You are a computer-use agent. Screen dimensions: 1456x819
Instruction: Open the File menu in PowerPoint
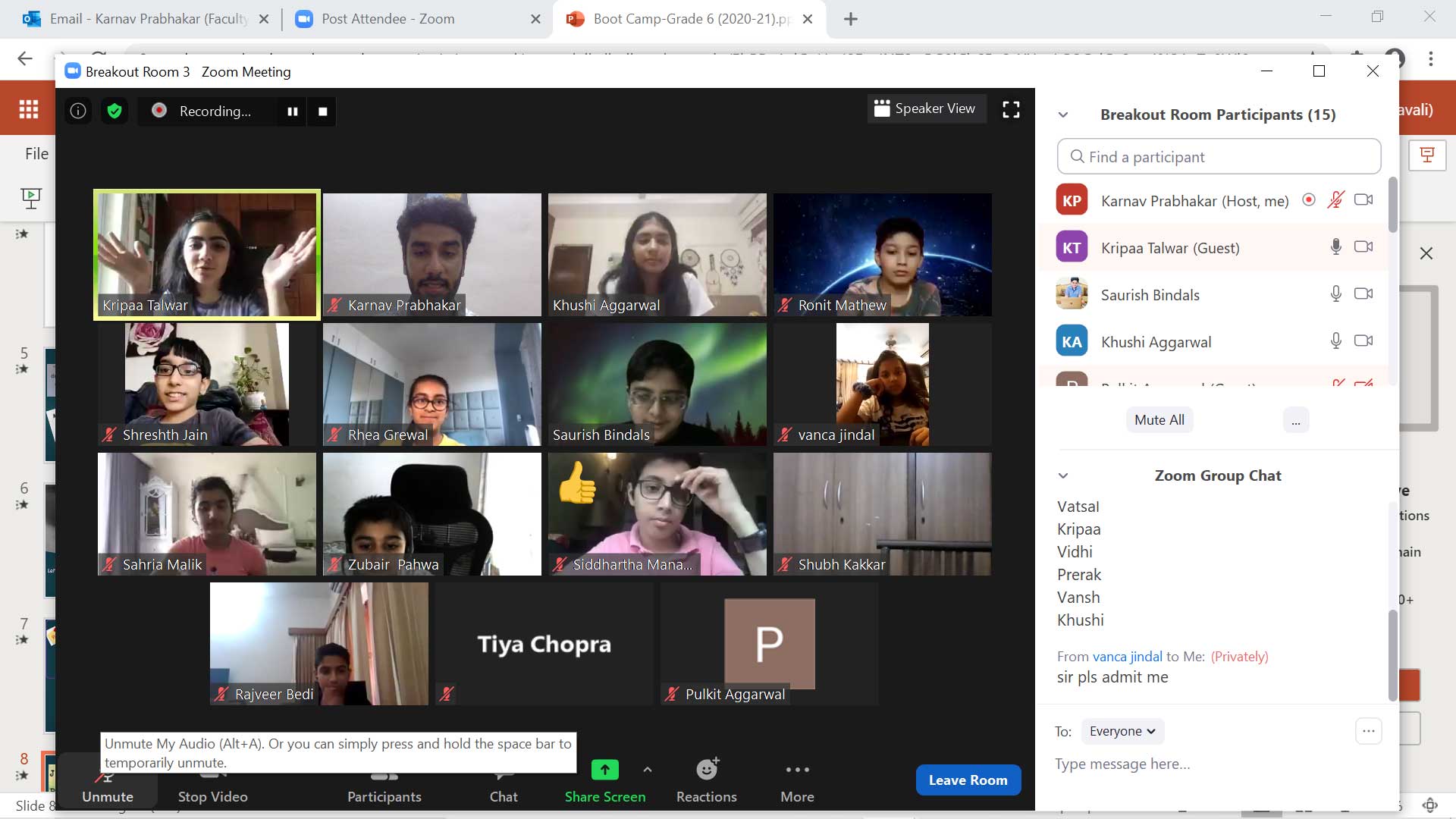coord(36,154)
